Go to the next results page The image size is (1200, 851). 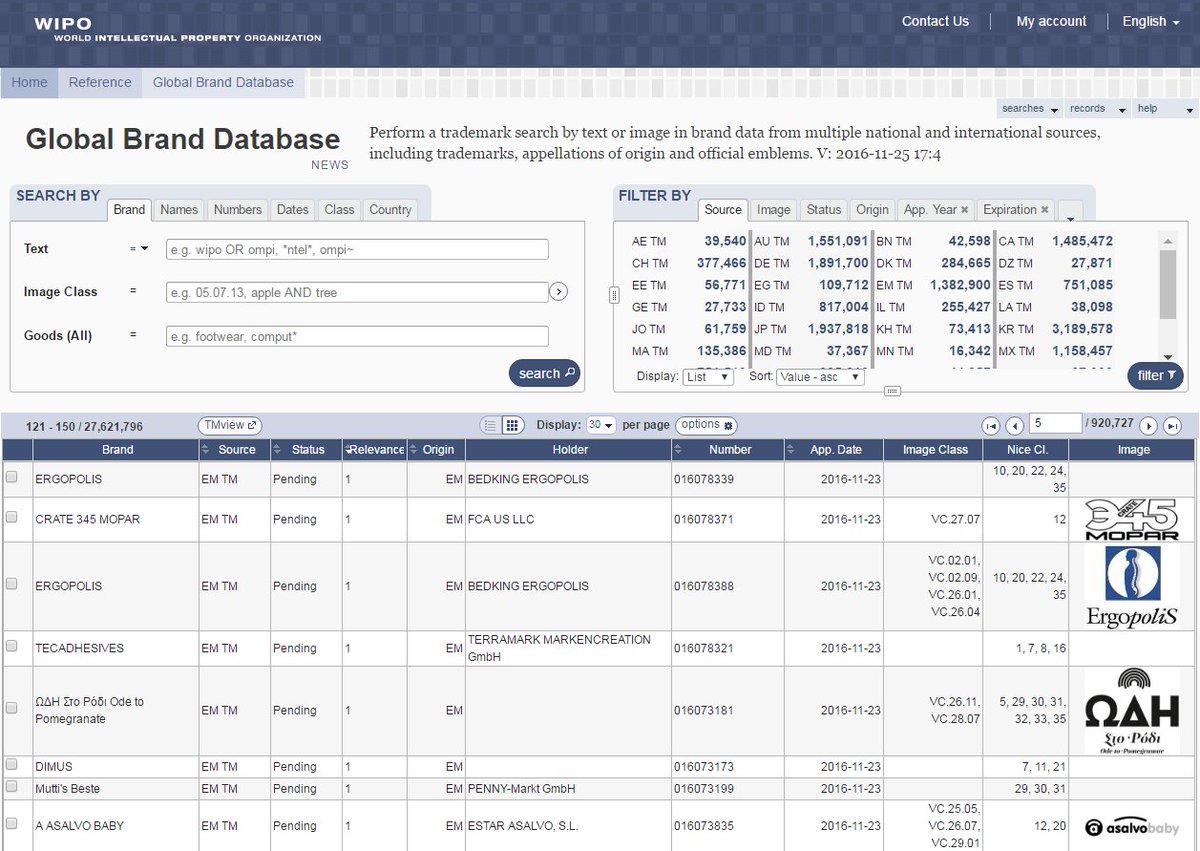[1148, 426]
